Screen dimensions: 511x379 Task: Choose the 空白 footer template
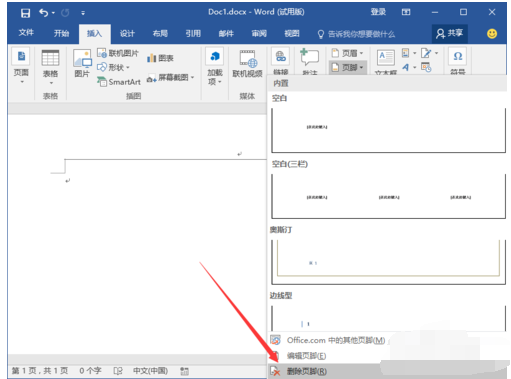click(388, 130)
